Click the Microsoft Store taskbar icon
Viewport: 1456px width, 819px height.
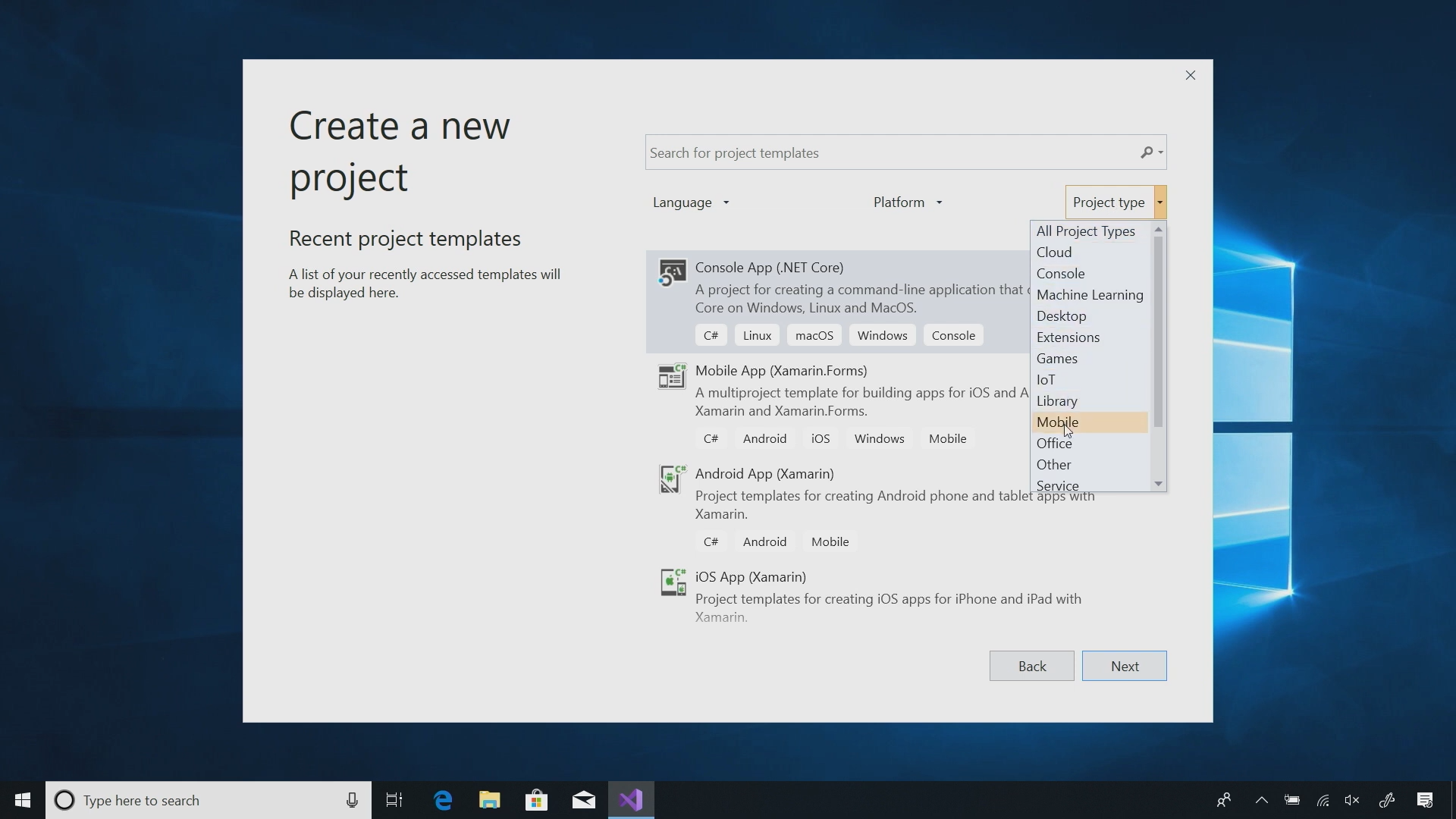537,800
